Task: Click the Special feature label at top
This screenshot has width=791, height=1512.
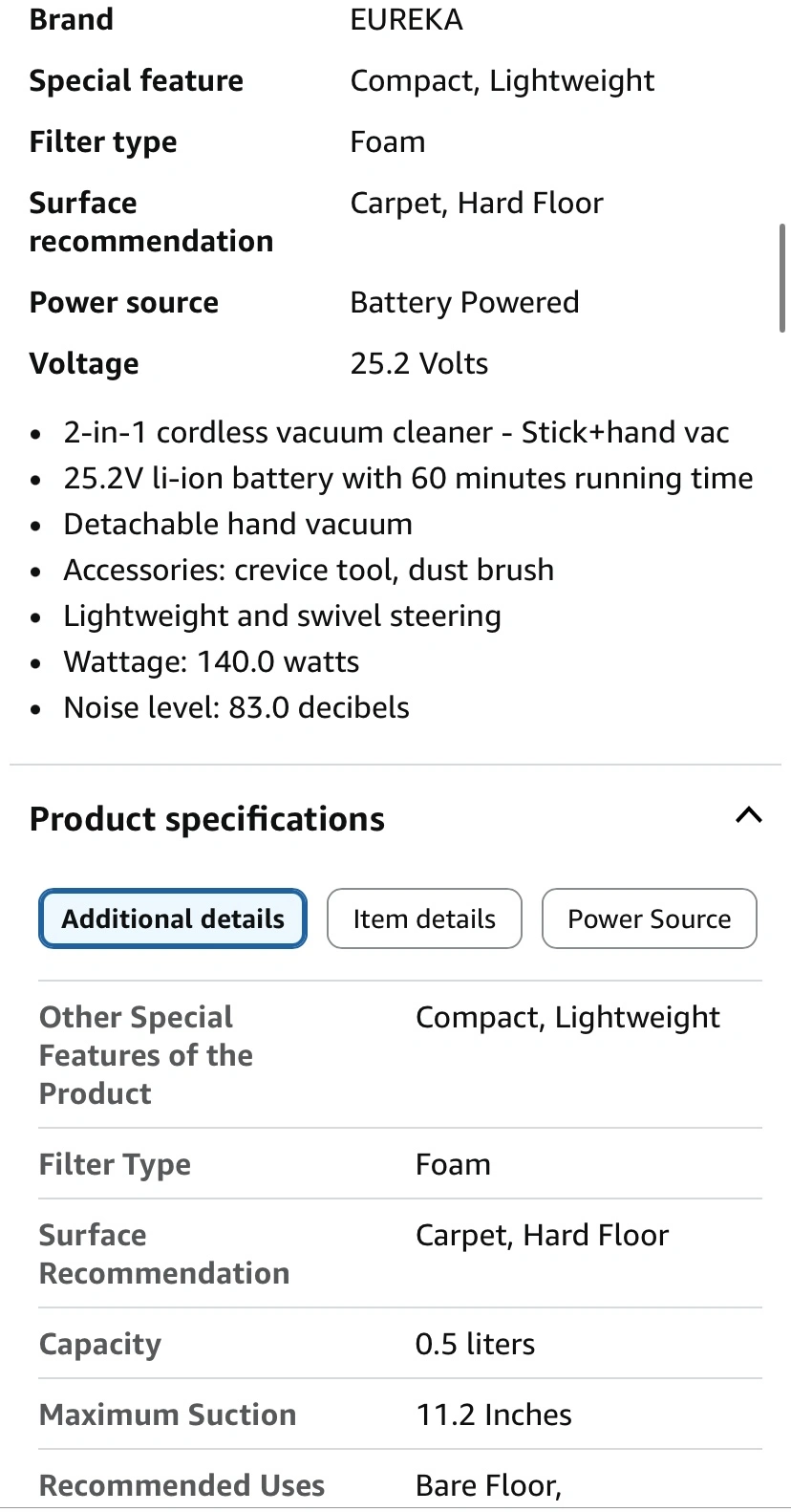Action: pos(136,81)
